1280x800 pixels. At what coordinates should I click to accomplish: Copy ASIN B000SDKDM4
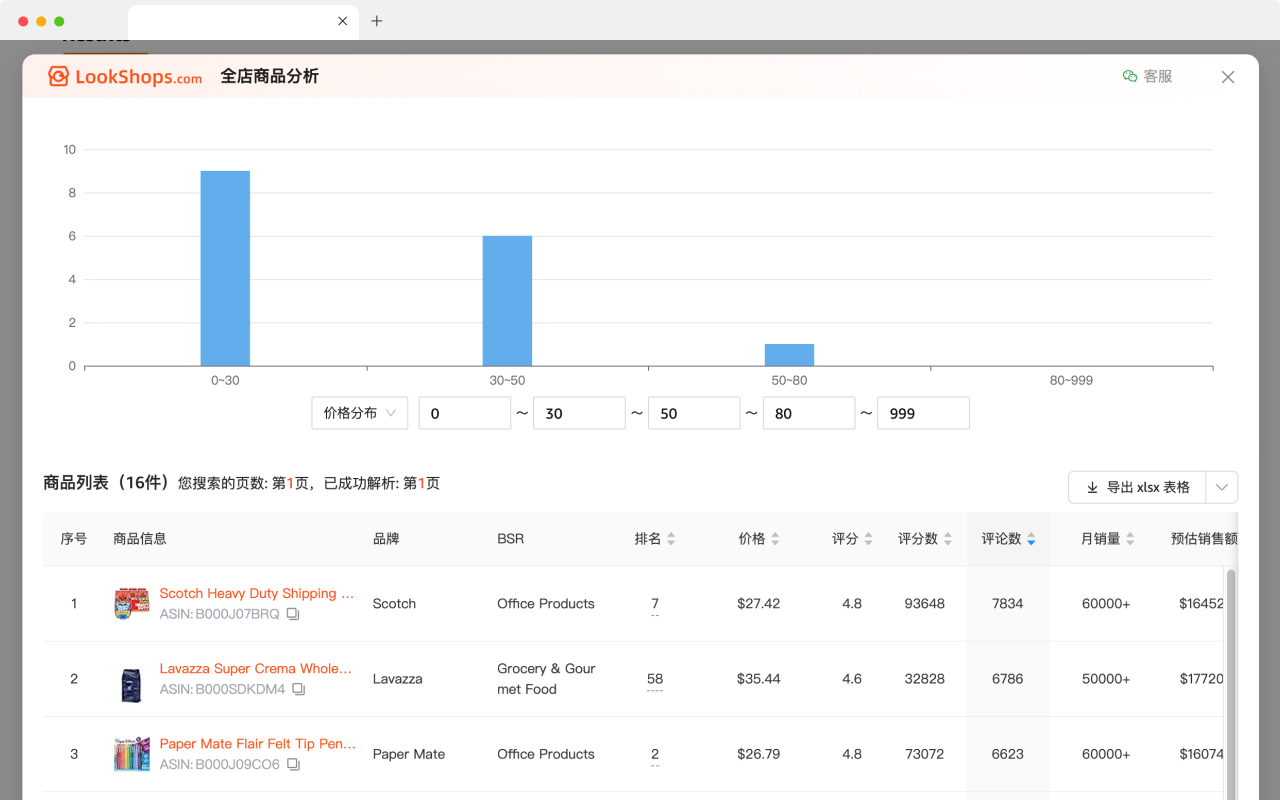pyautogui.click(x=298, y=689)
